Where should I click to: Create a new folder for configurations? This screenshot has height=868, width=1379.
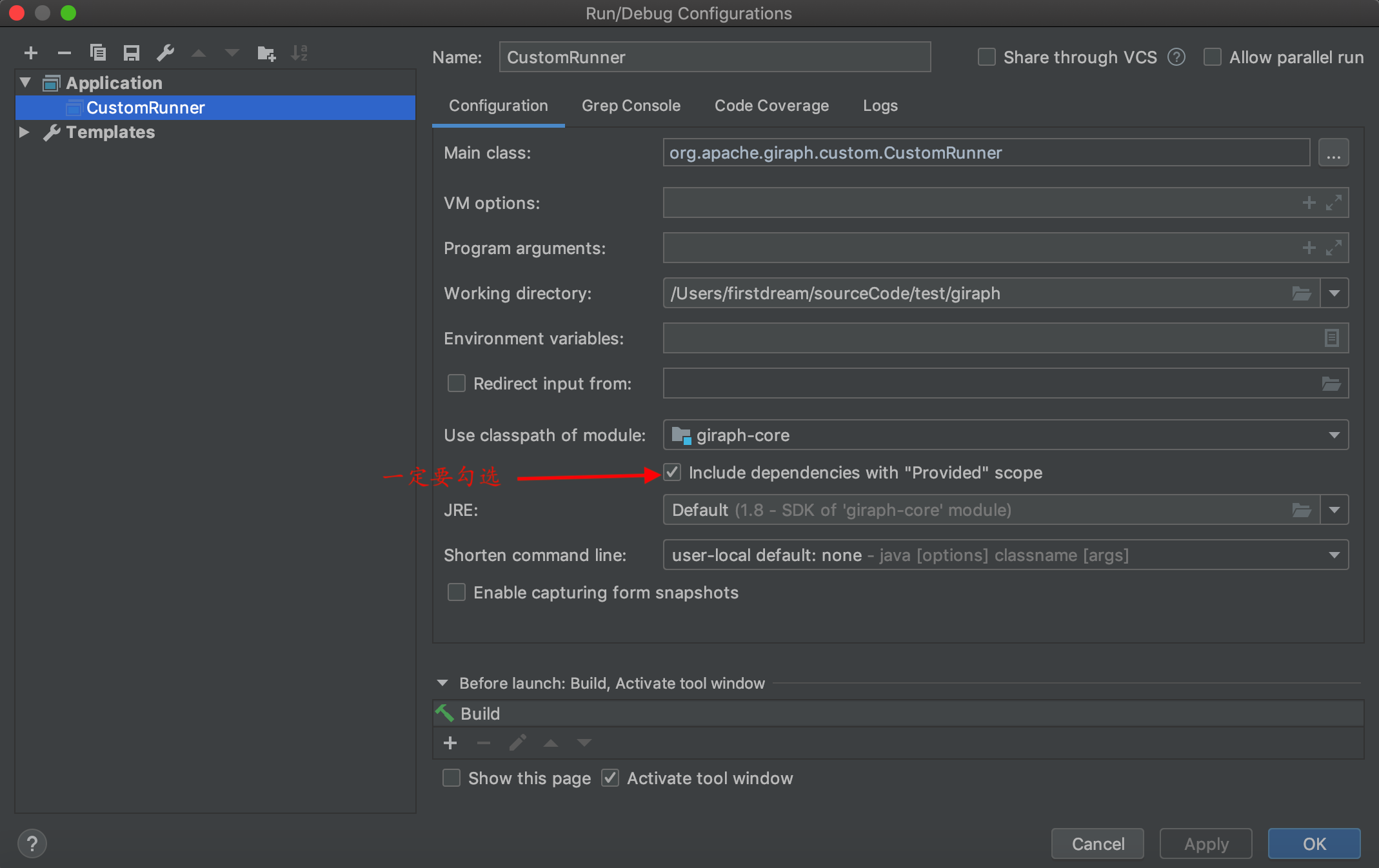click(266, 53)
